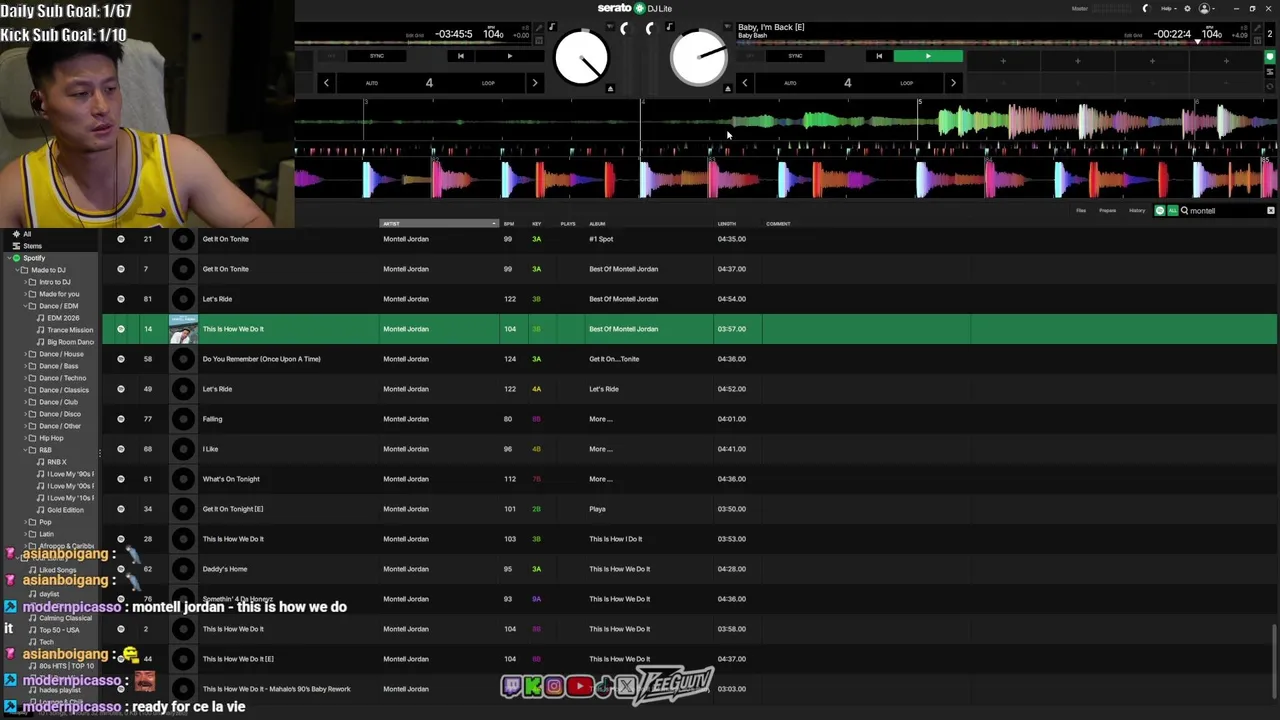Click the right deck green play button

tap(928, 56)
